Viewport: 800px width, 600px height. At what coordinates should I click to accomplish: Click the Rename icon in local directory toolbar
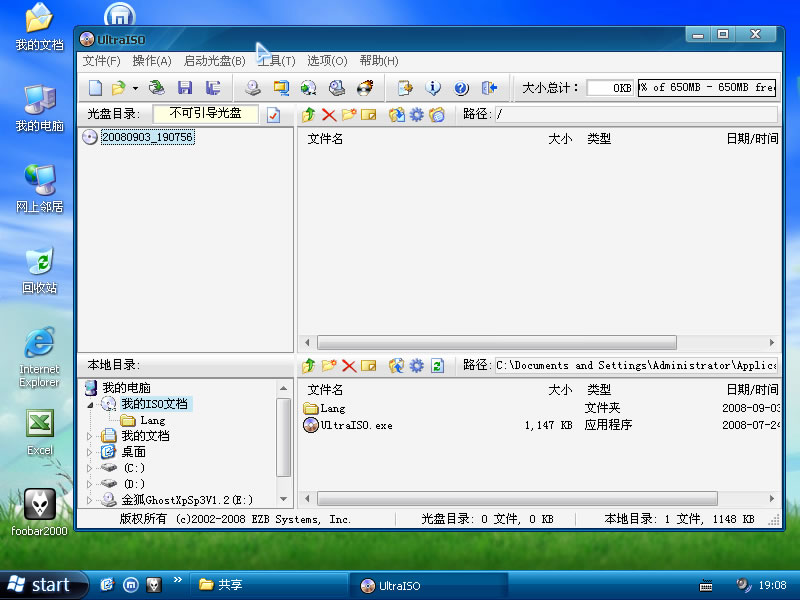pyautogui.click(x=368, y=365)
